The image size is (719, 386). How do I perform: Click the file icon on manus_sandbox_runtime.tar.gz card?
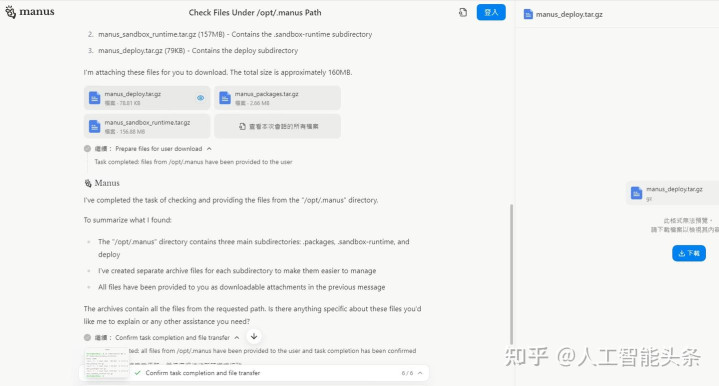(94, 126)
